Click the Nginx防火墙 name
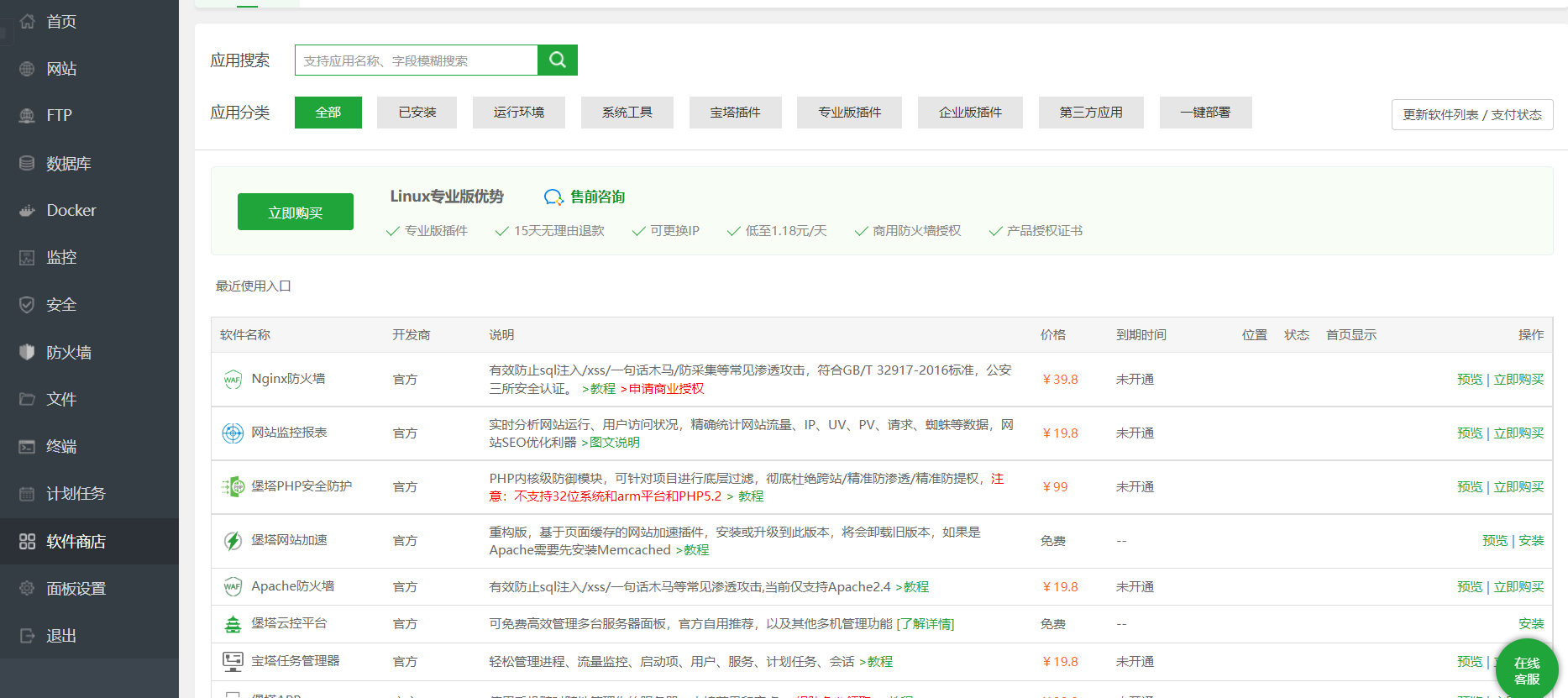This screenshot has width=1568, height=698. point(288,379)
